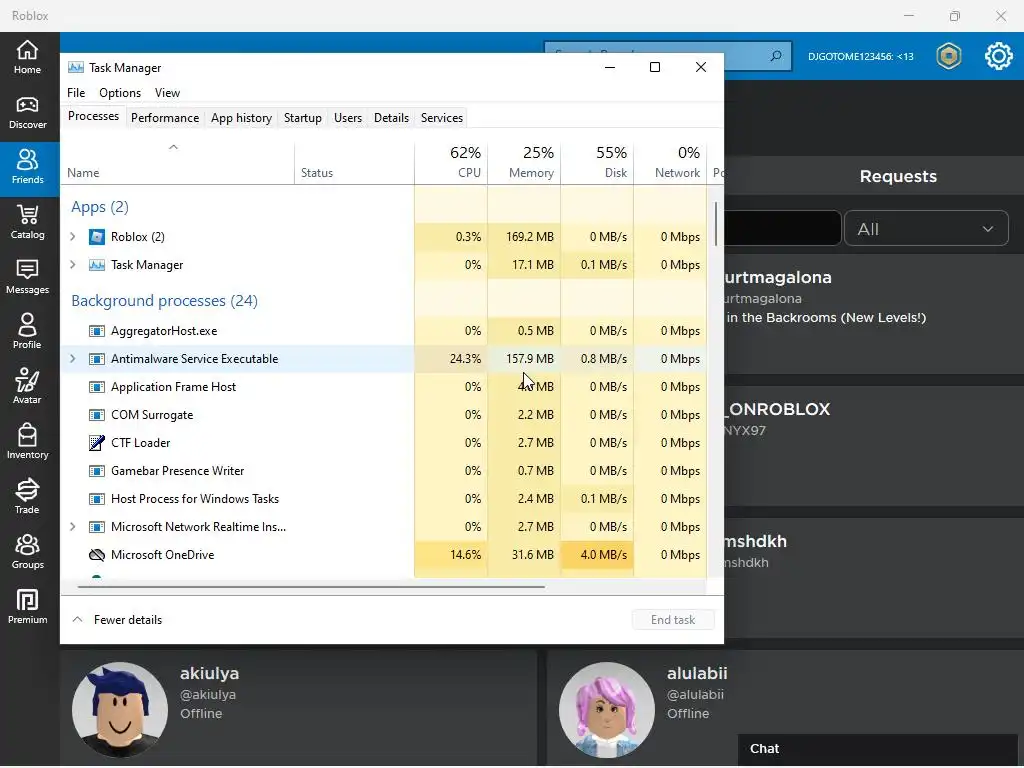The width and height of the screenshot is (1024, 768).
Task: Select the Application Frame Host process row
Action: click(x=383, y=387)
